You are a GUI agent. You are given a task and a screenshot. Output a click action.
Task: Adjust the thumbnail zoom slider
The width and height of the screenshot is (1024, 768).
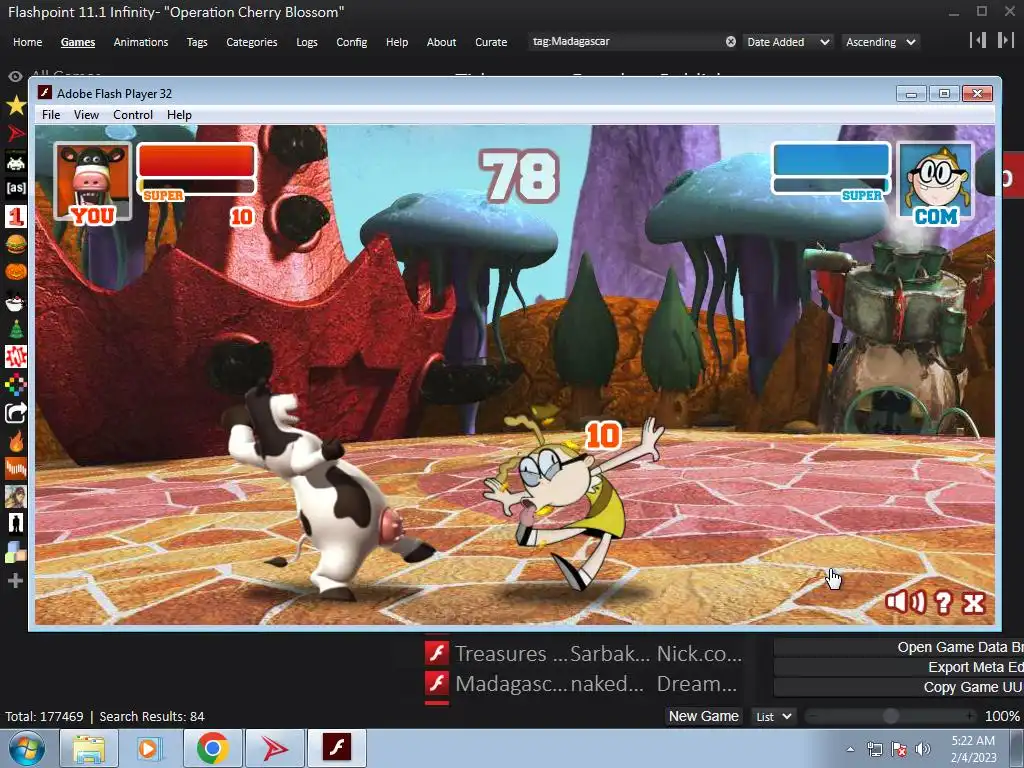click(890, 716)
